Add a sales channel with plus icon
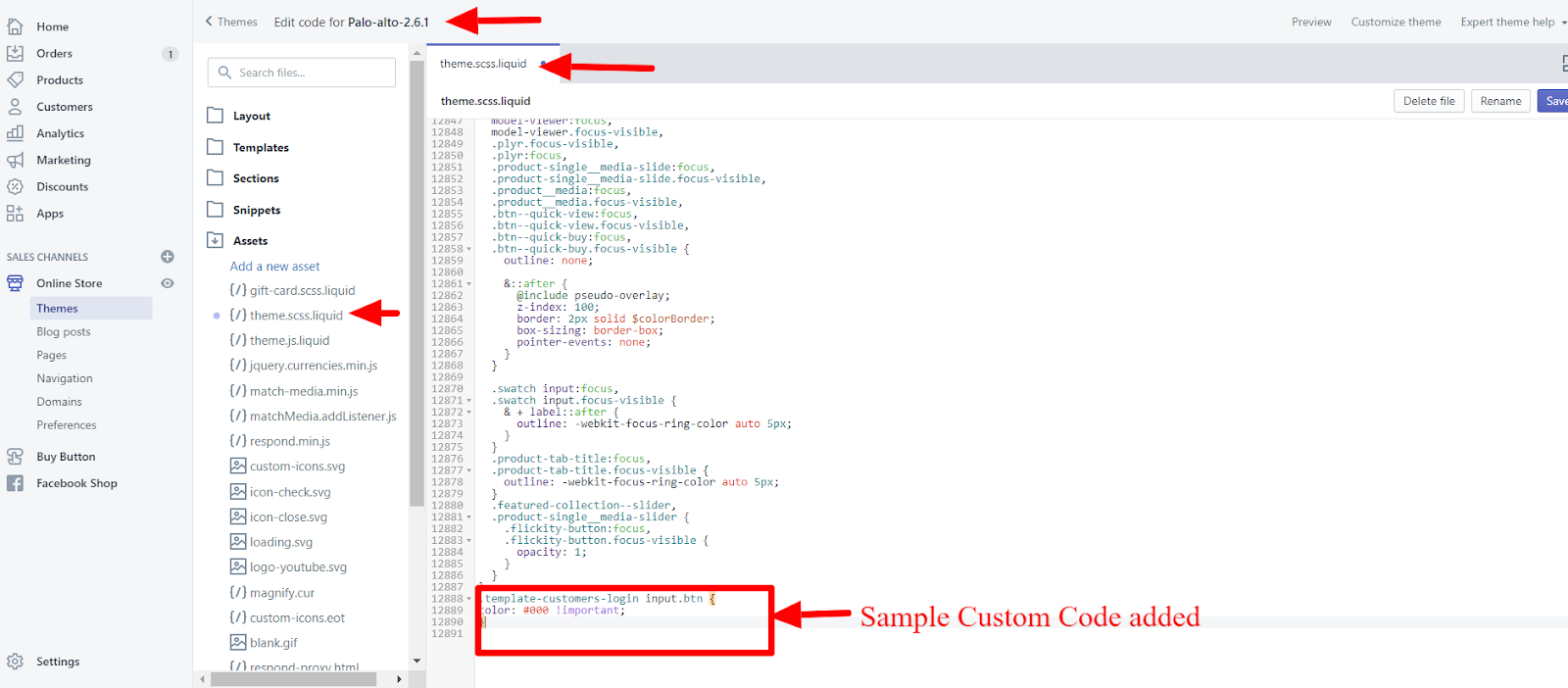This screenshot has height=688, width=1568. pos(168,257)
